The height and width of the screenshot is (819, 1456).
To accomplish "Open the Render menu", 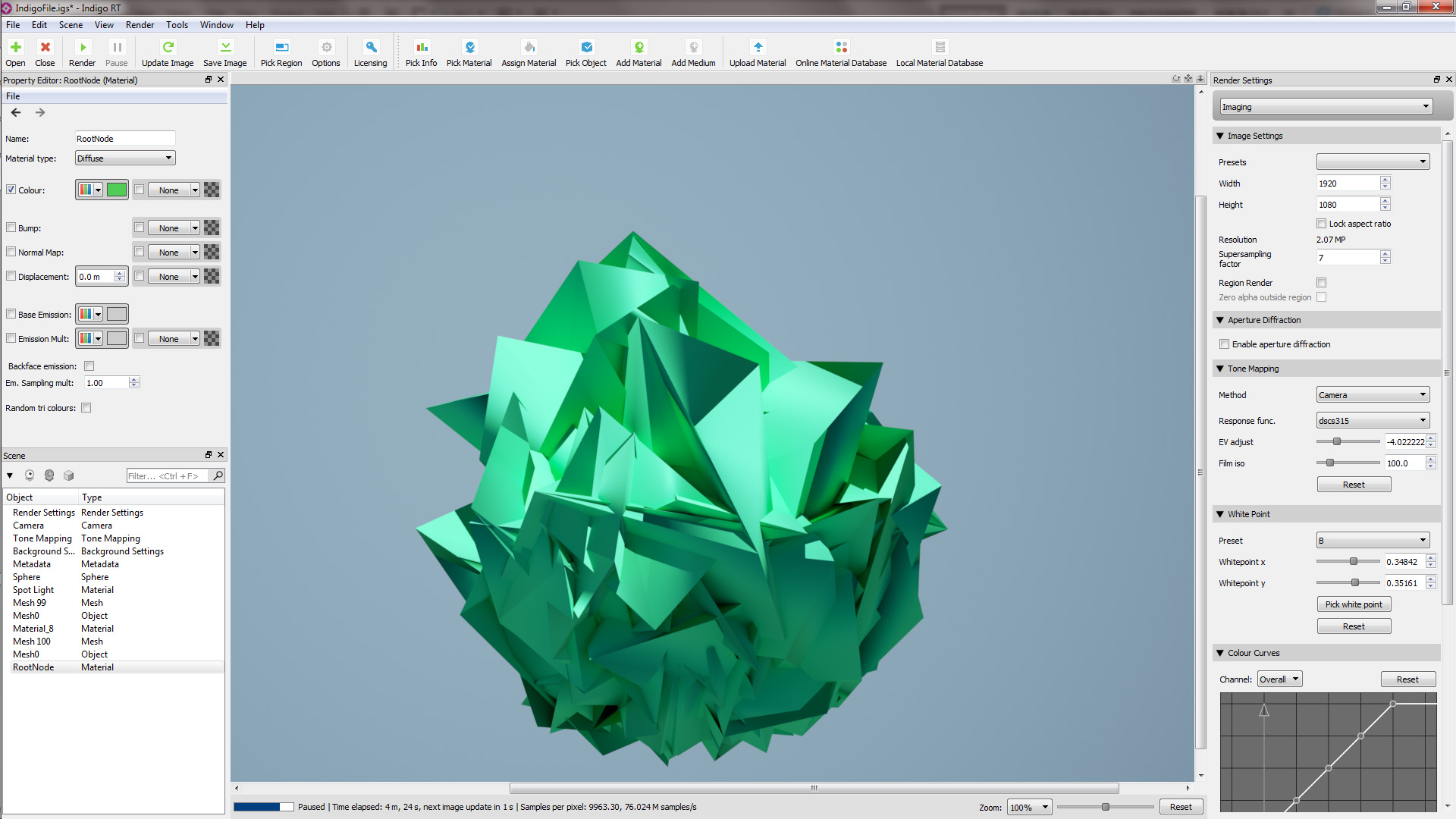I will (x=140, y=25).
